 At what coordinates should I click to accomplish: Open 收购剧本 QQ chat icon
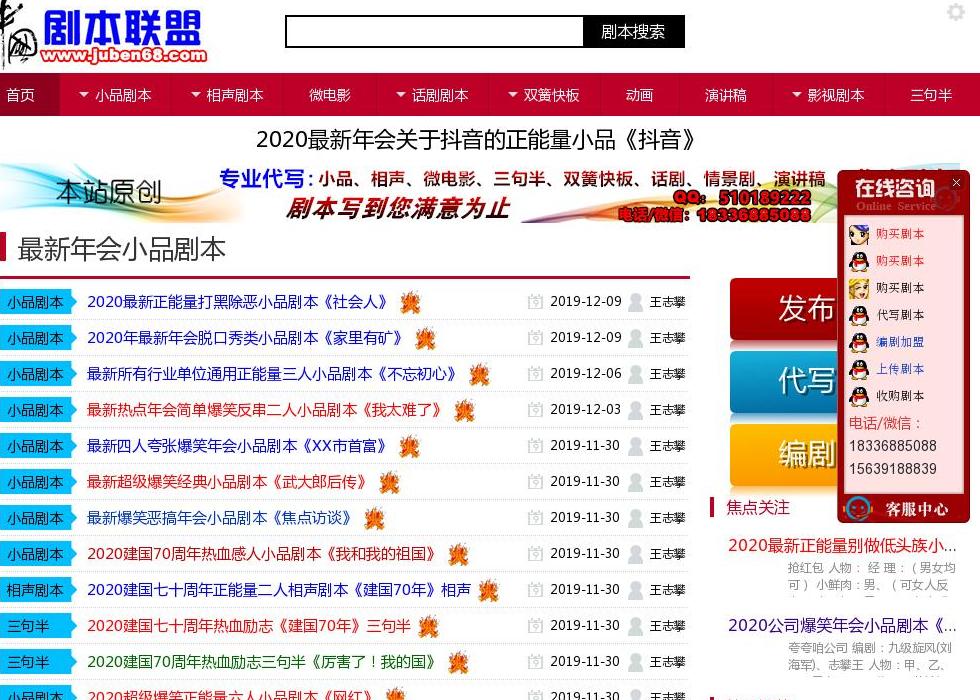coord(858,395)
